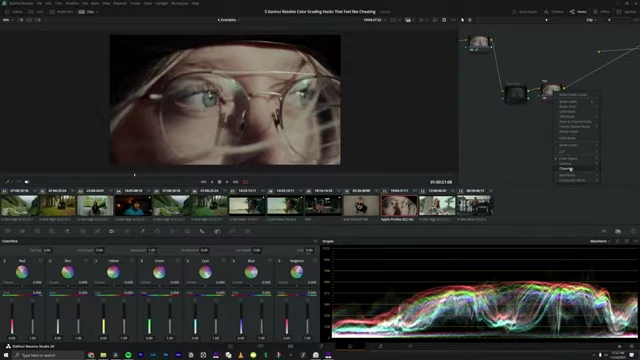The width and height of the screenshot is (640, 360).
Task: Open the Key palette icon
Action: [x=217, y=231]
